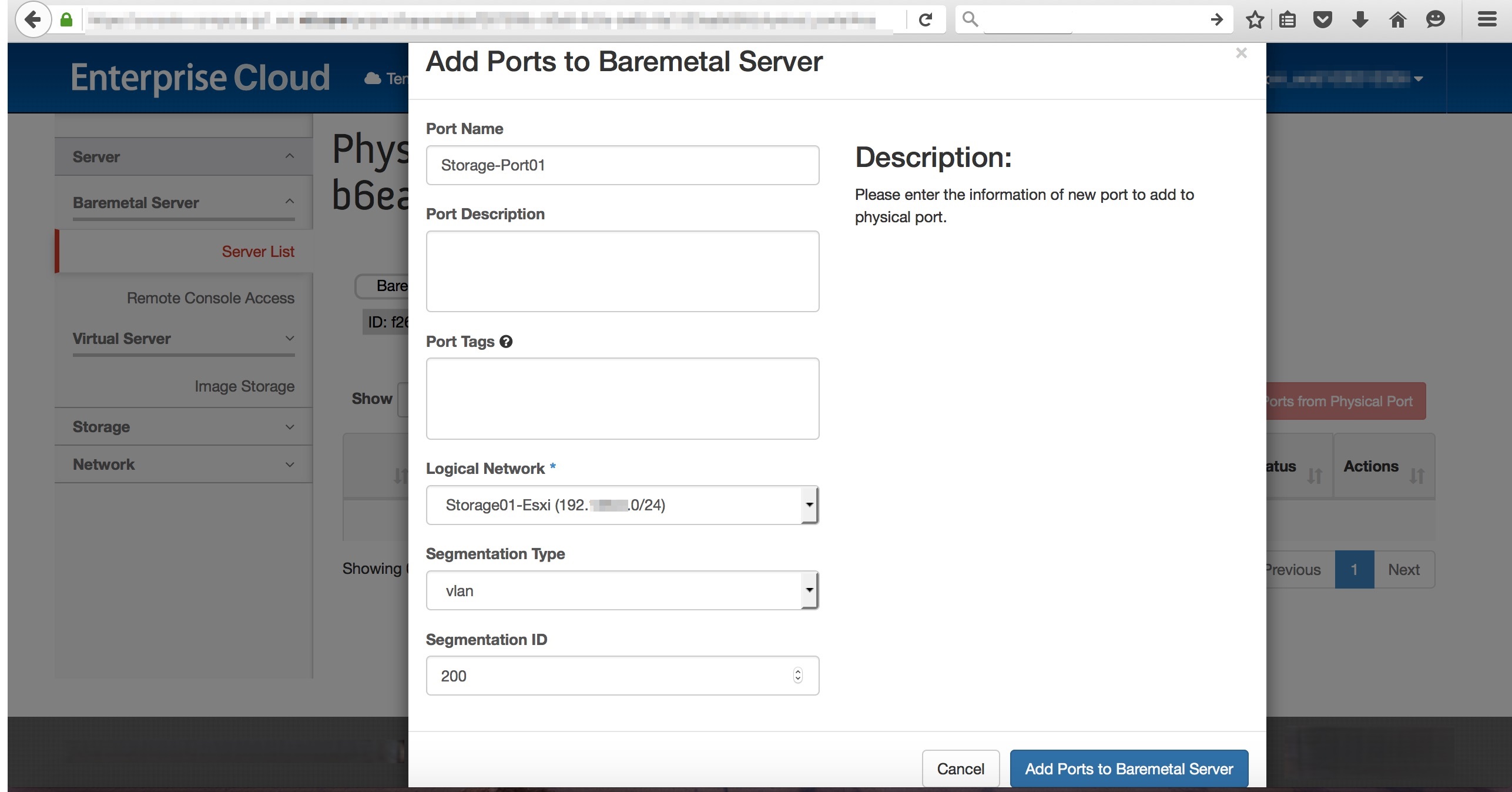The image size is (1512, 792).
Task: Click the reload page icon
Action: 926,19
